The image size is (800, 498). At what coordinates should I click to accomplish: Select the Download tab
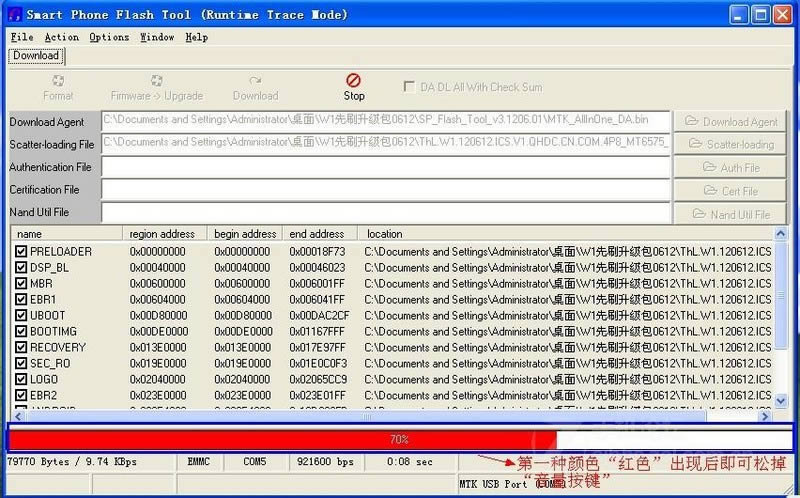pyautogui.click(x=35, y=56)
